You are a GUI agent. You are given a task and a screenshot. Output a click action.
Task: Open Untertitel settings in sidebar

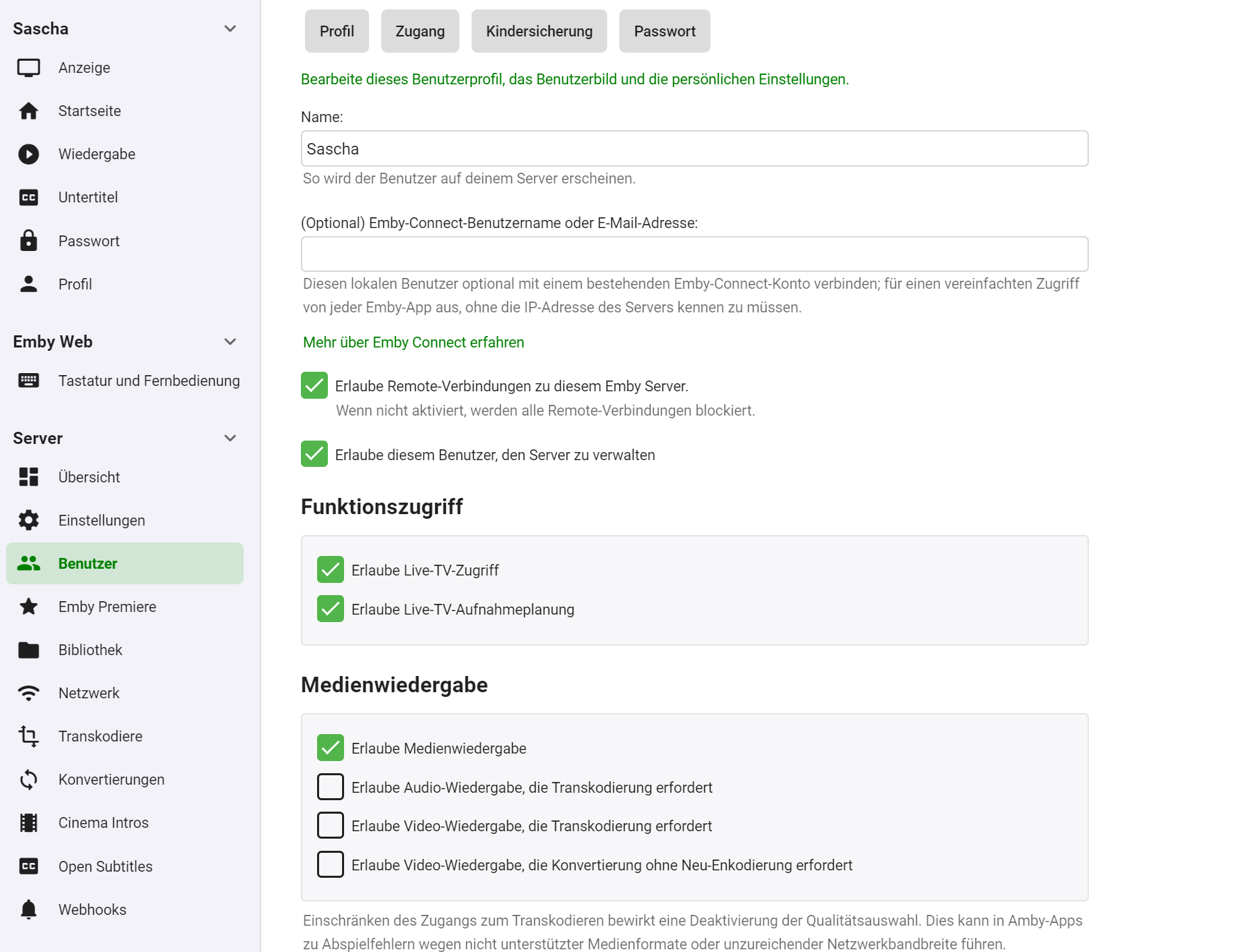point(125,198)
